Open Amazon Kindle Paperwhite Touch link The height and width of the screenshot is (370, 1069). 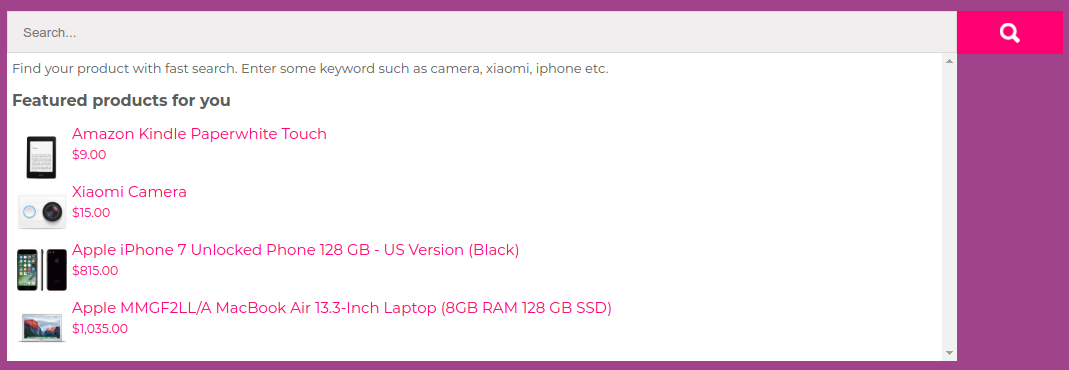tap(199, 134)
